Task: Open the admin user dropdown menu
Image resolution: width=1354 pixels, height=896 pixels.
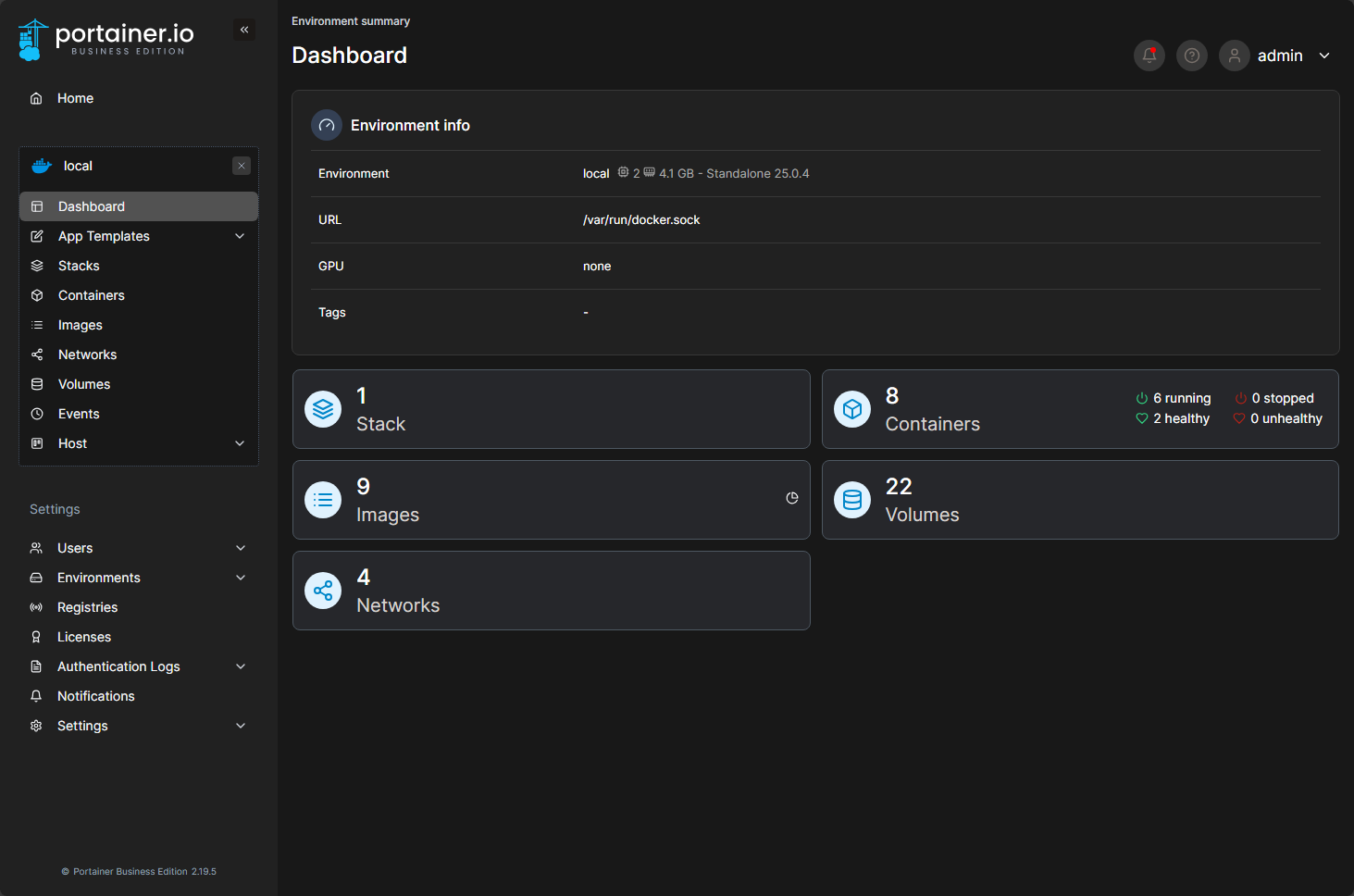Action: point(1324,56)
